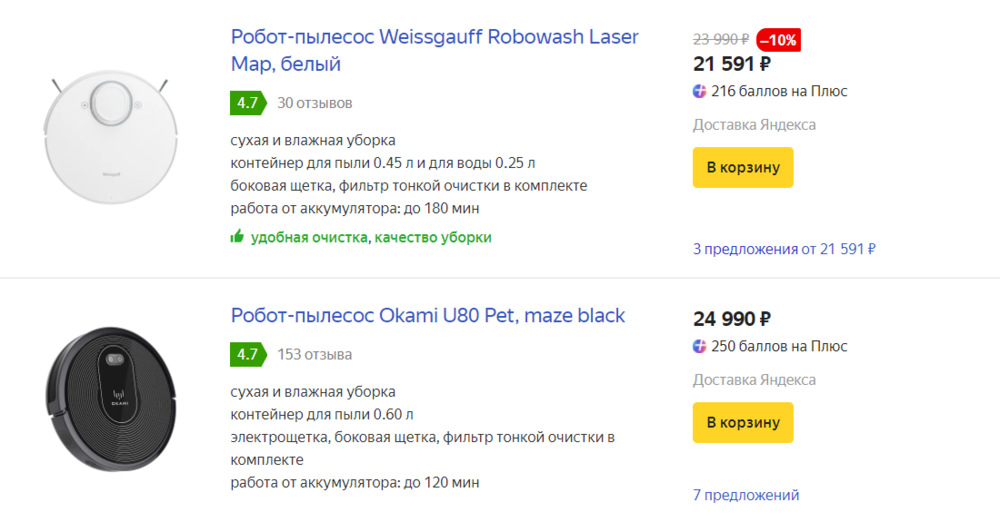
Task: Click the thumbs-up icon beside удобная очистка
Action: click(x=237, y=237)
